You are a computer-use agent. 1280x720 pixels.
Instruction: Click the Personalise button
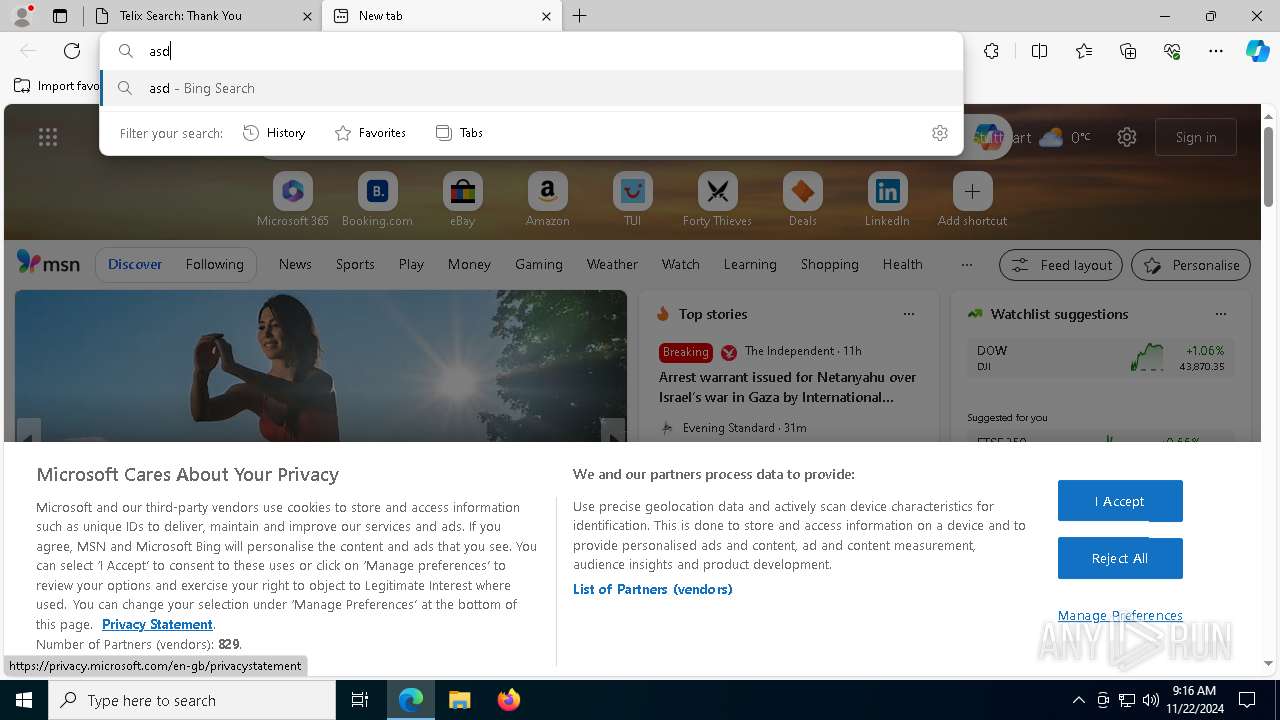click(1191, 265)
